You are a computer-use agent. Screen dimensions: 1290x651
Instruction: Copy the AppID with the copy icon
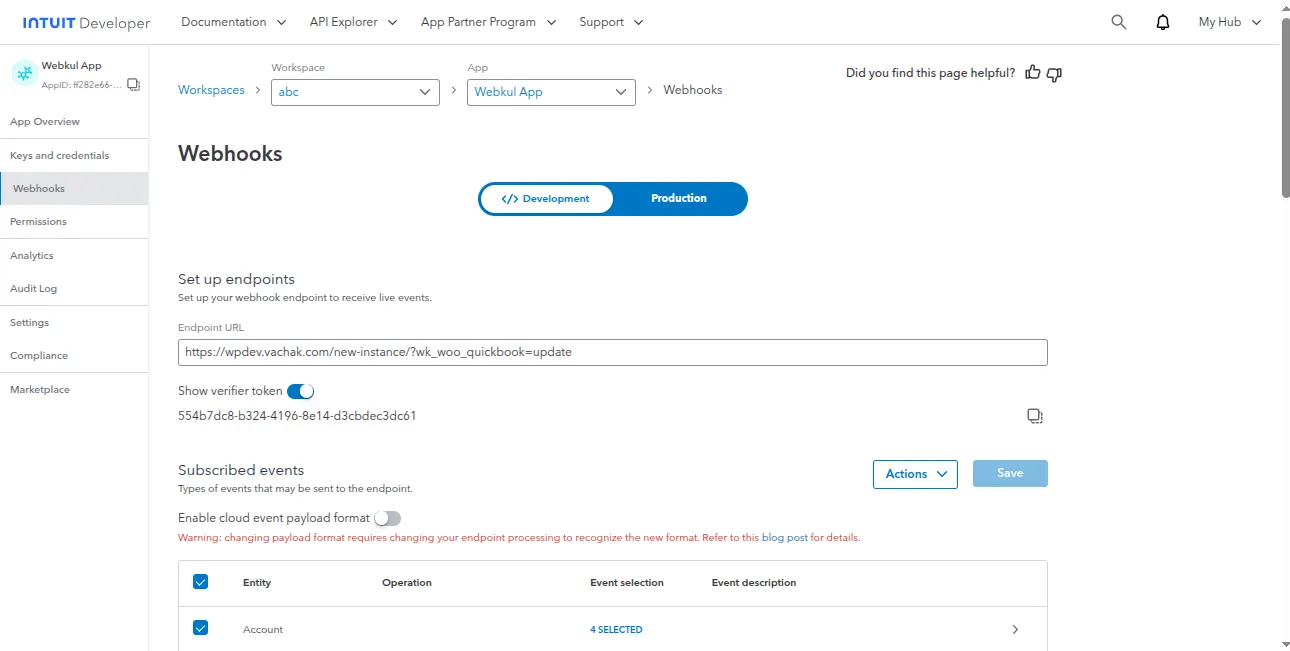point(134,85)
